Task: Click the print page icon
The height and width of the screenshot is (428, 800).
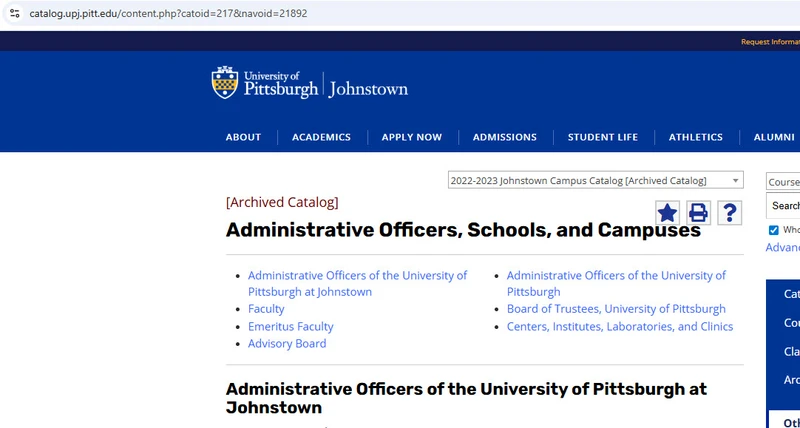Action: click(x=698, y=213)
